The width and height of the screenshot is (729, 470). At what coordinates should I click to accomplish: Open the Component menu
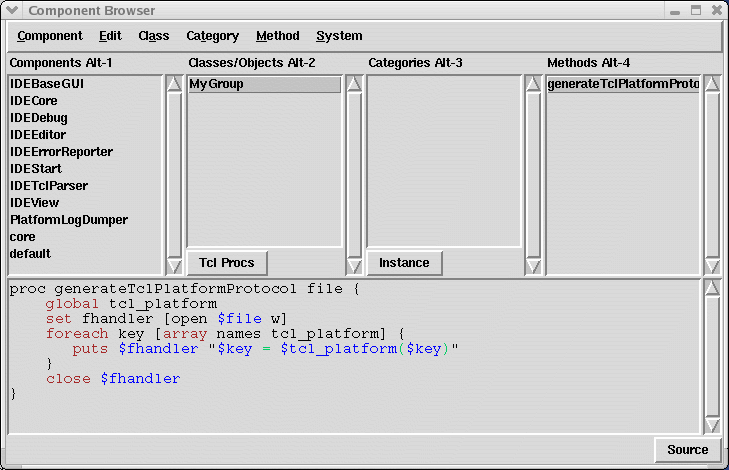pos(50,36)
